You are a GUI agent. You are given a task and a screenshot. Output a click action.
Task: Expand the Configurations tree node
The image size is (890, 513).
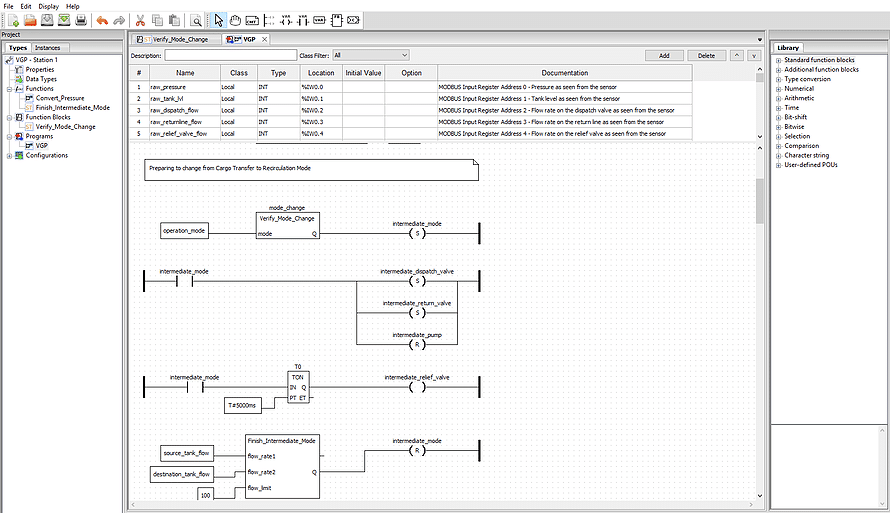click(x=10, y=156)
